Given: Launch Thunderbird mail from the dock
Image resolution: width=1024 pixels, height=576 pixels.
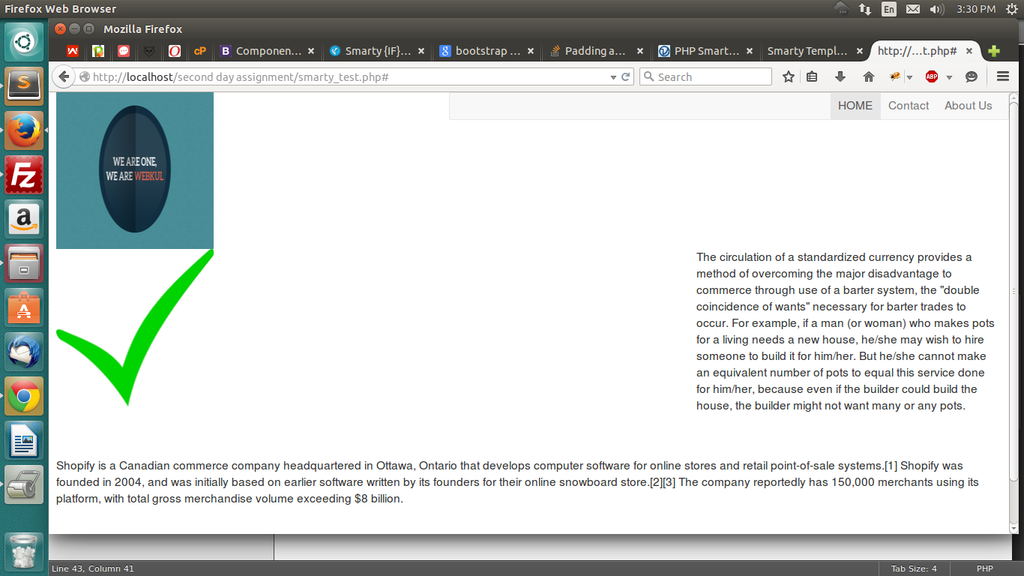Looking at the screenshot, I should pos(24,352).
